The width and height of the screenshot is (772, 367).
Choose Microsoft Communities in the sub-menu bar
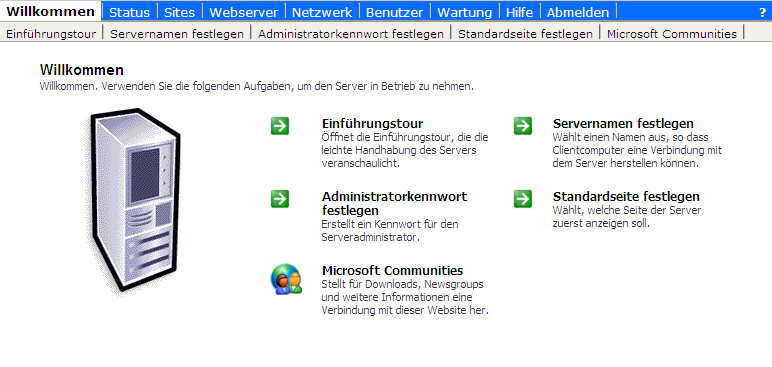pyautogui.click(x=672, y=34)
